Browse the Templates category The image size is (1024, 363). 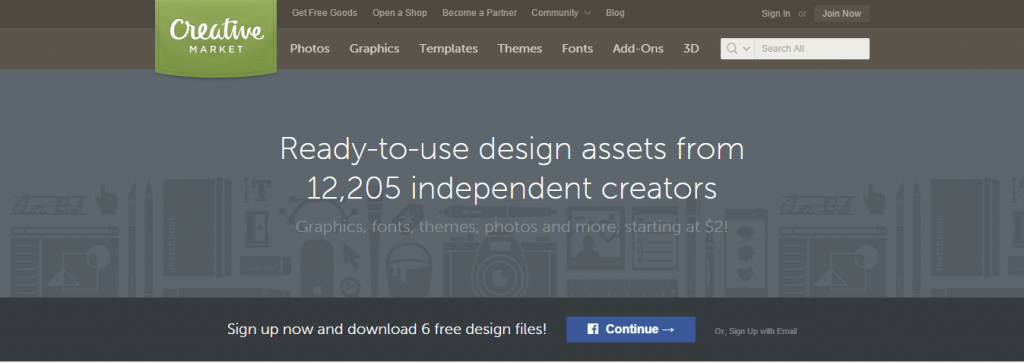click(449, 48)
